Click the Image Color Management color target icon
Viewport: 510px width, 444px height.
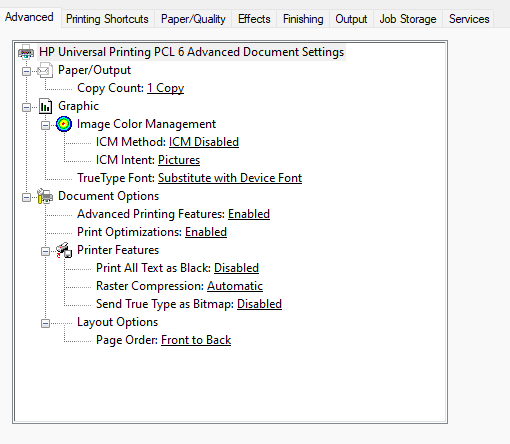(64, 124)
